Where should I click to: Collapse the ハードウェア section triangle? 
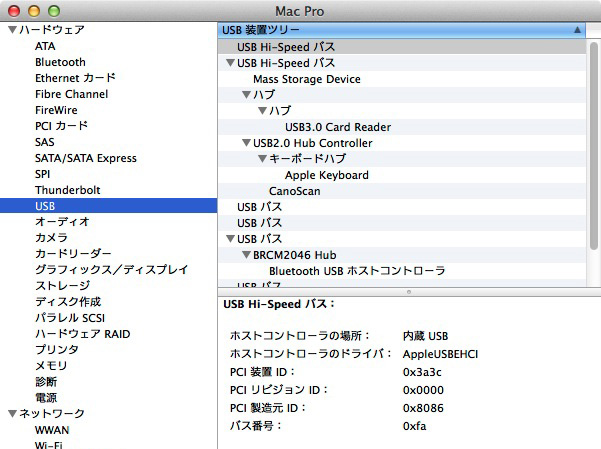tap(12, 30)
